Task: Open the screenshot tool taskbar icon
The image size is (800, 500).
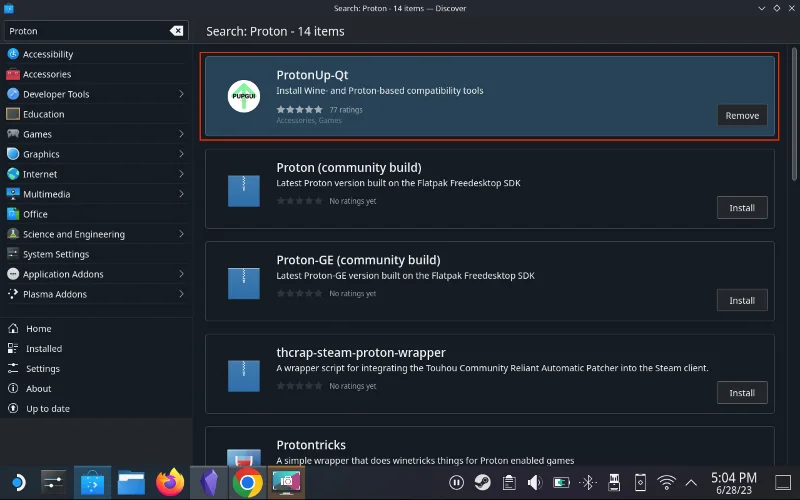Action: pyautogui.click(x=286, y=482)
